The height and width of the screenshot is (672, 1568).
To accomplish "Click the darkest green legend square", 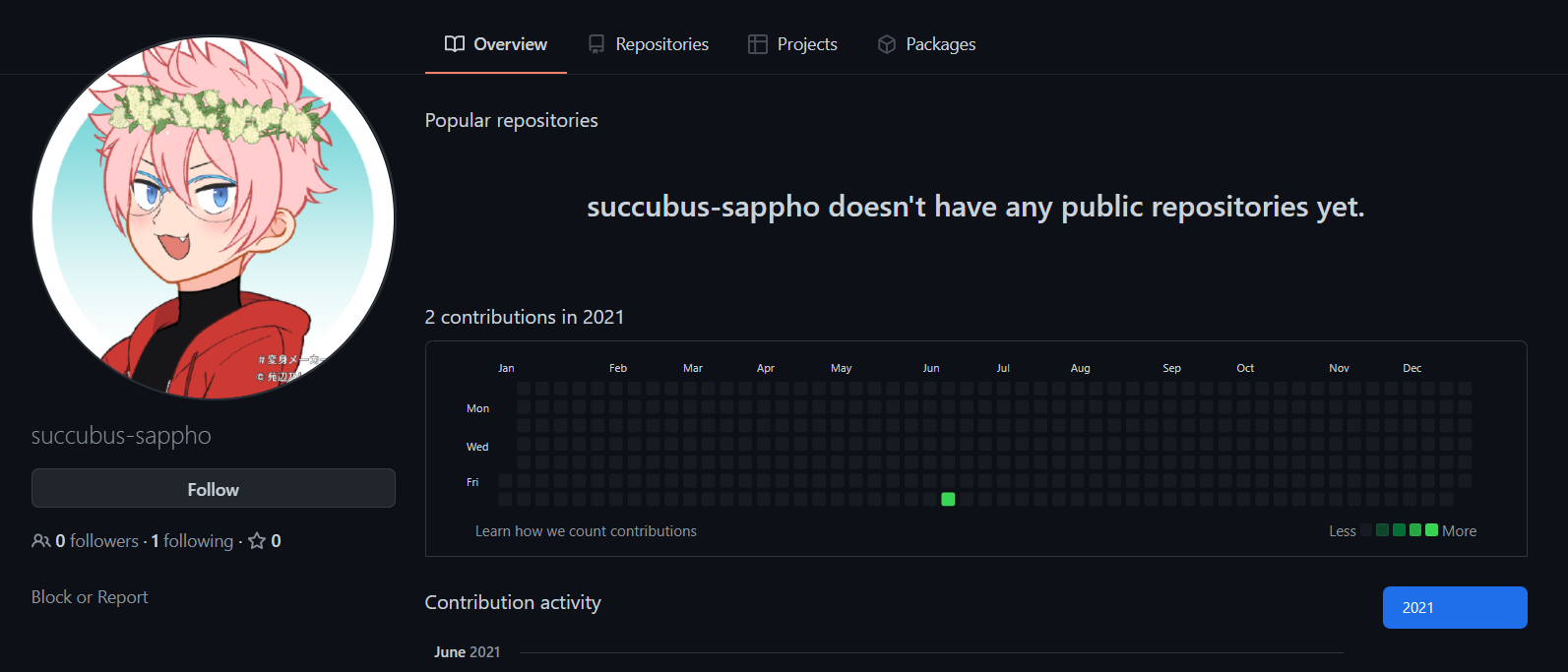I will 1382,530.
